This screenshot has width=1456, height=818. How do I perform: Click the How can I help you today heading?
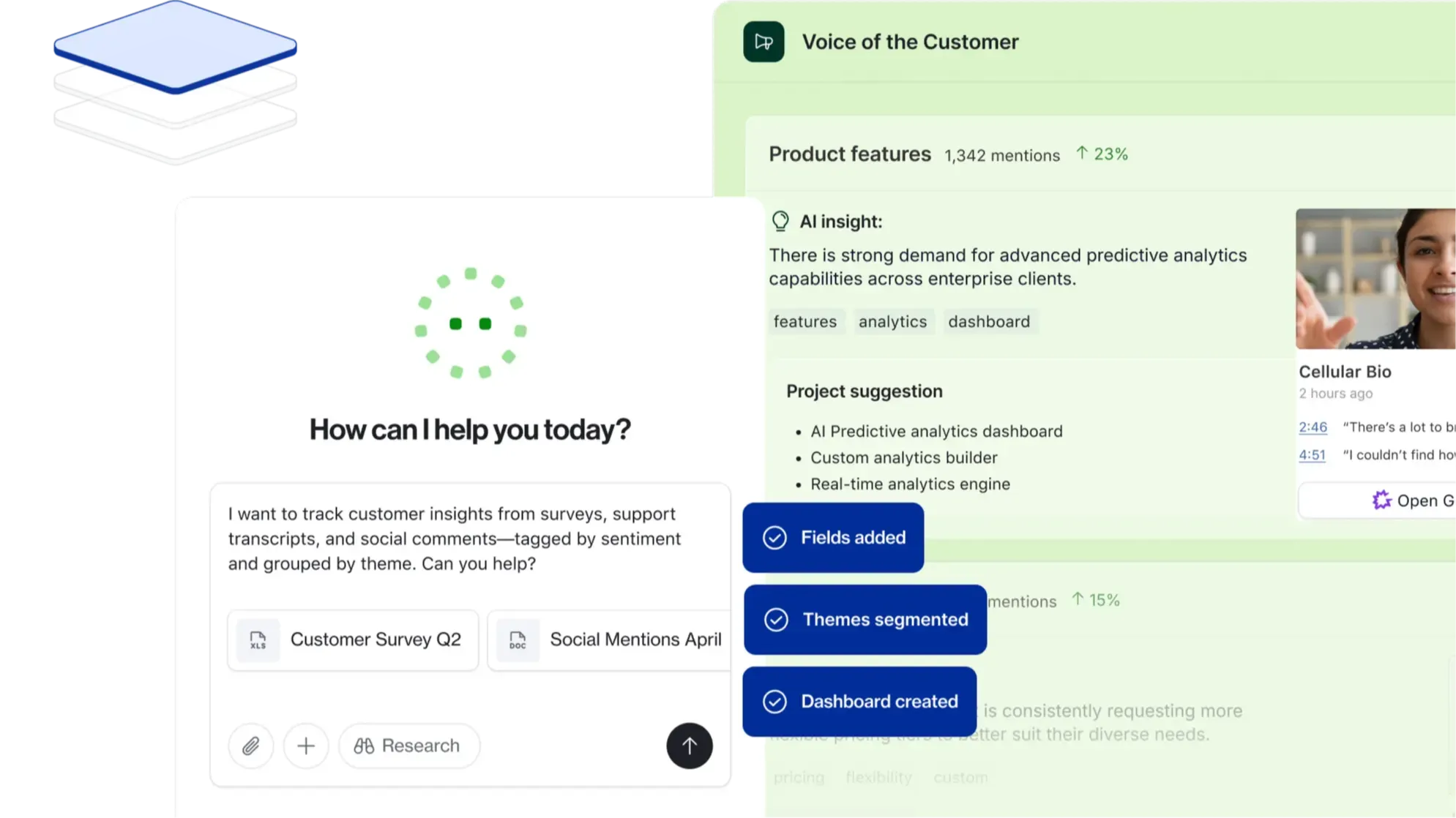coord(470,429)
